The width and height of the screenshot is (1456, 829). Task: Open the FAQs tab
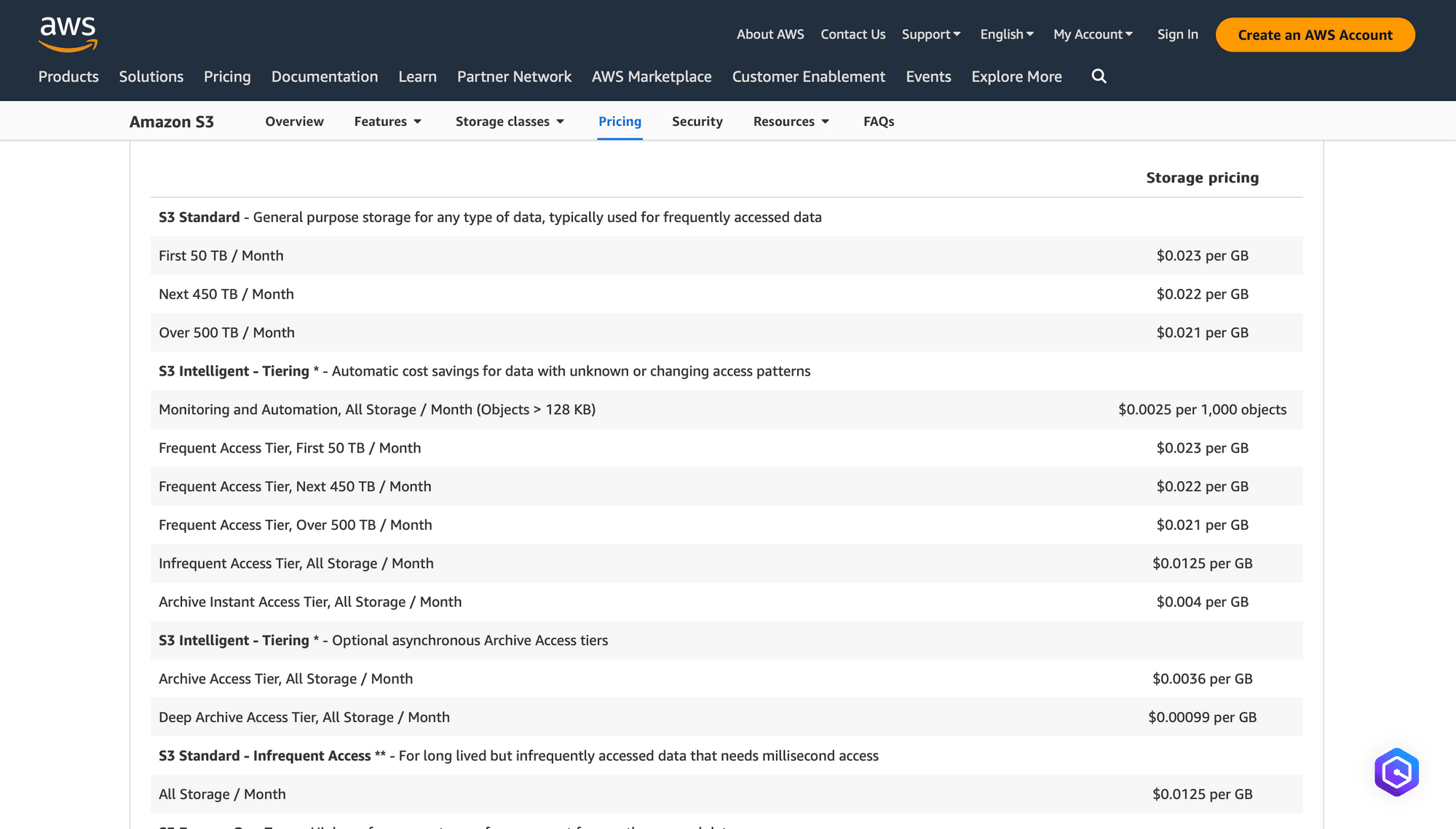tap(878, 122)
